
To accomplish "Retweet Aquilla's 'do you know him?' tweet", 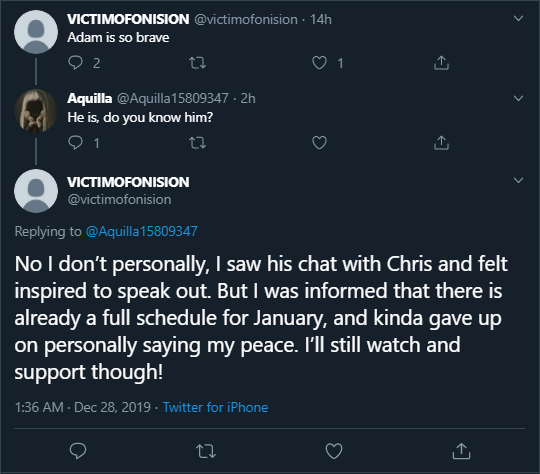I will point(197,143).
